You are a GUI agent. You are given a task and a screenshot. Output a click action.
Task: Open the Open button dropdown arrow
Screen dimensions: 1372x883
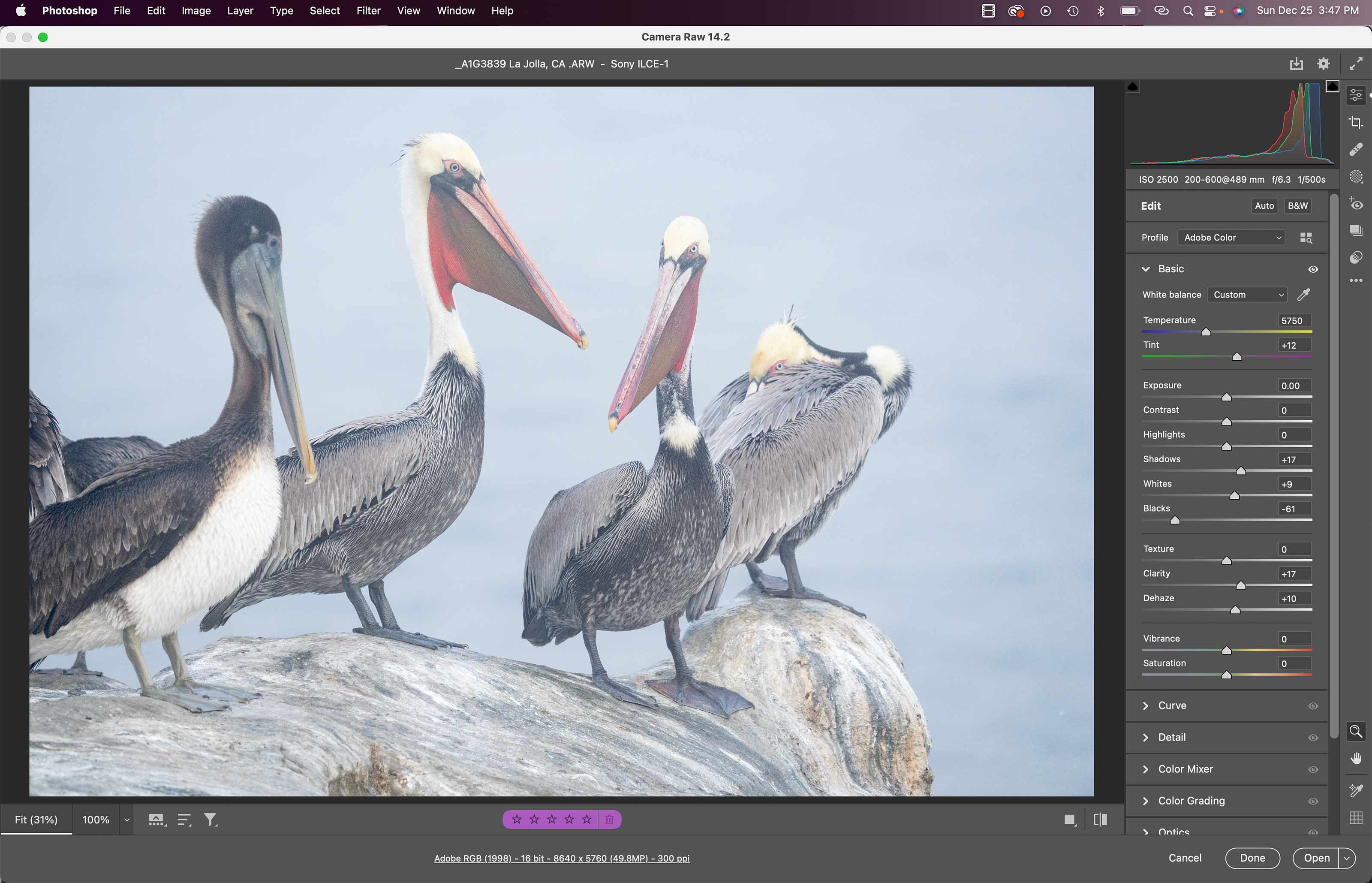(1347, 859)
